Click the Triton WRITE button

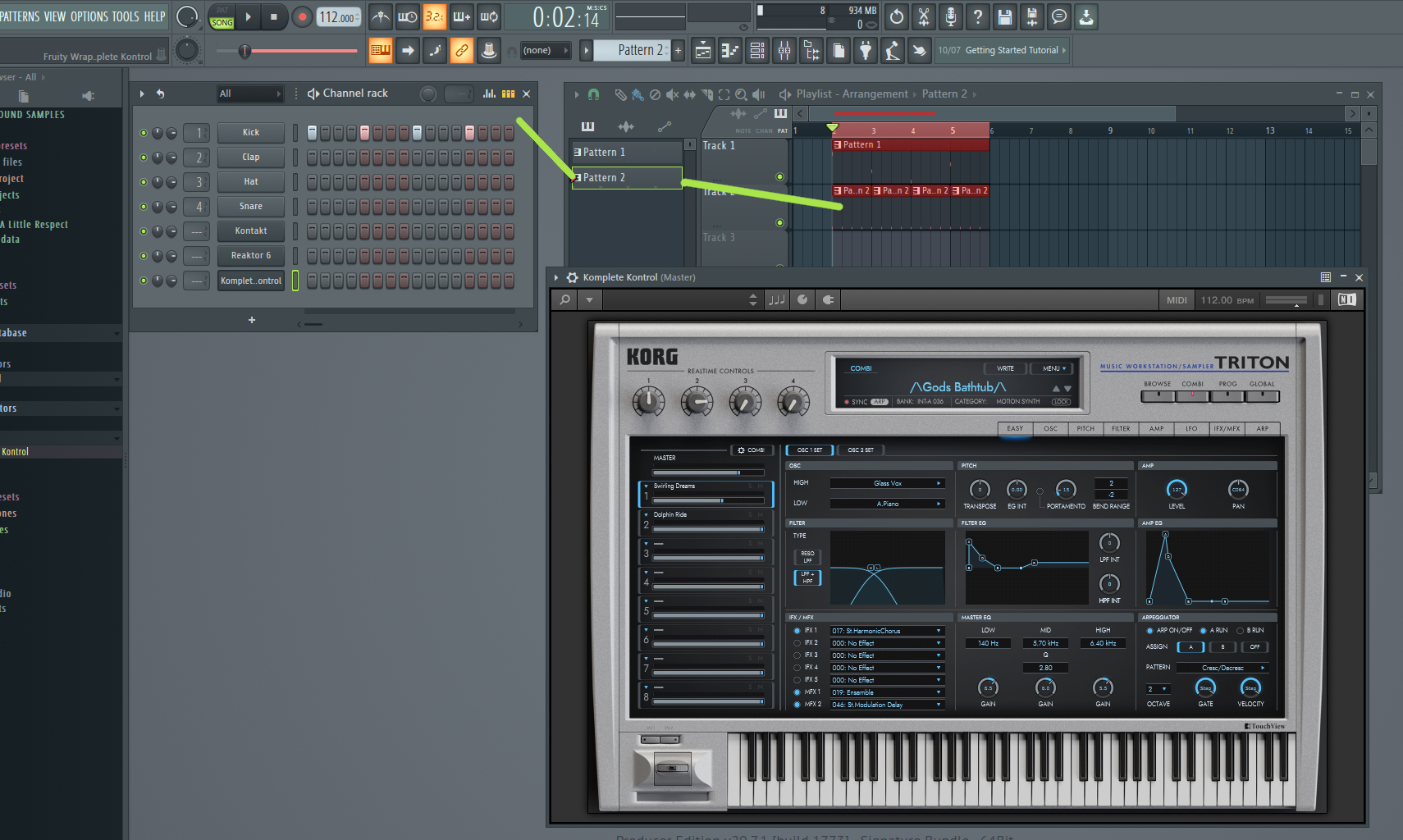(x=1005, y=368)
